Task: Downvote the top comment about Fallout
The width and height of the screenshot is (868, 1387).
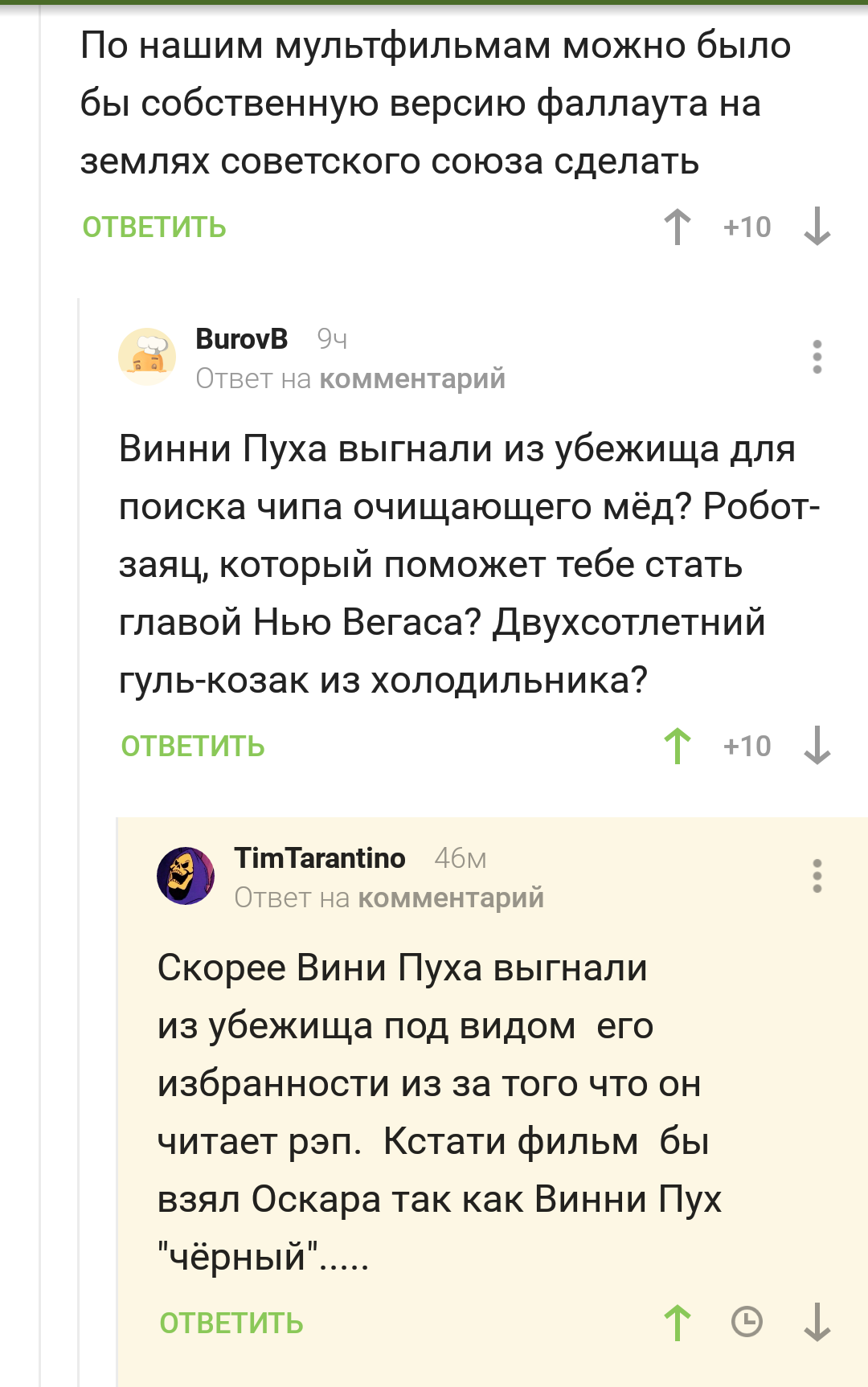Action: tap(817, 227)
